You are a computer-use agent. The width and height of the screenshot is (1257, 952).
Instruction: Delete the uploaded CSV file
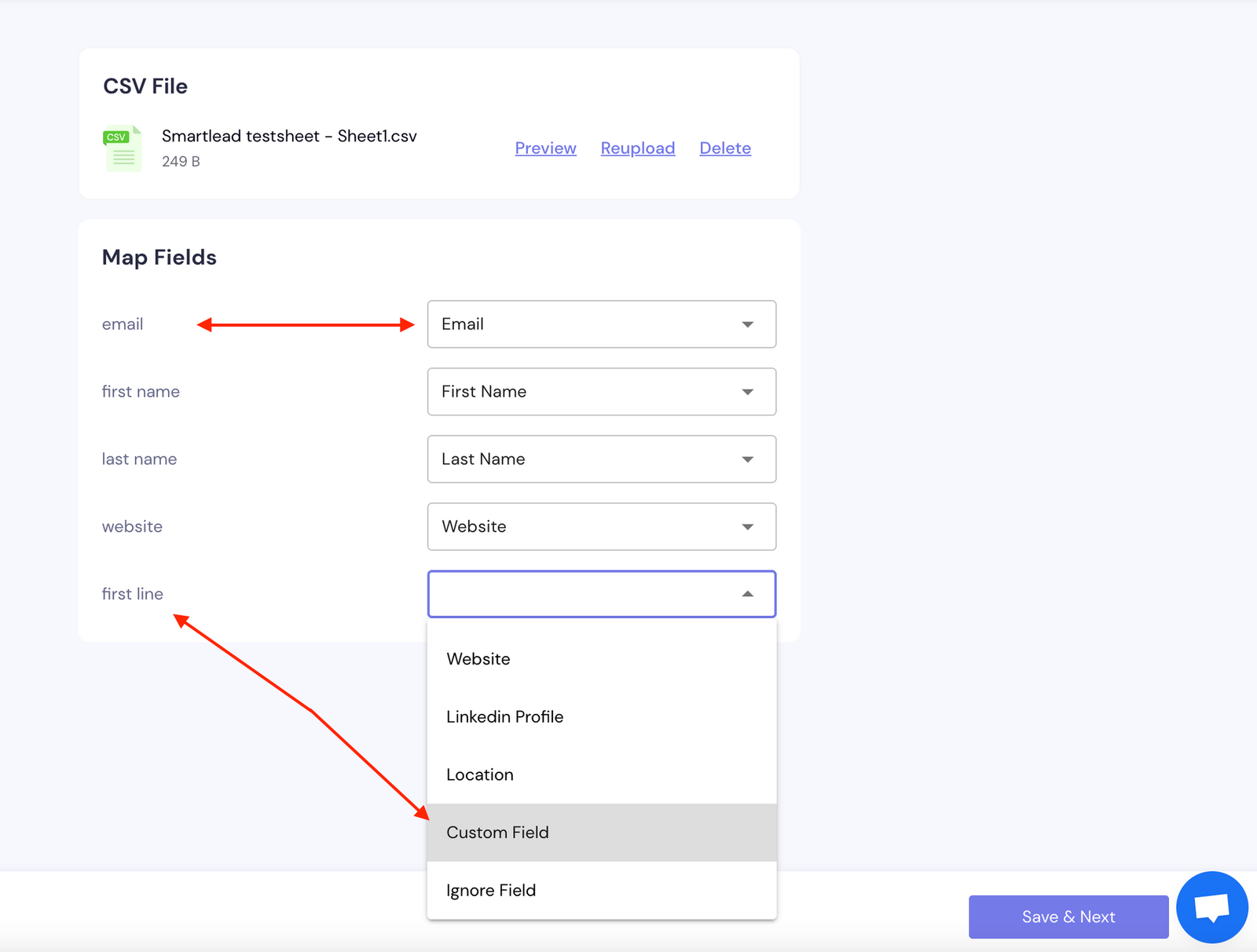point(724,148)
